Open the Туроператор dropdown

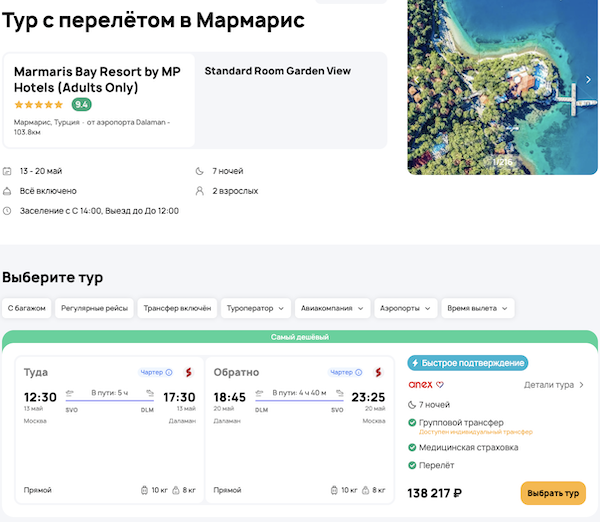(x=256, y=309)
